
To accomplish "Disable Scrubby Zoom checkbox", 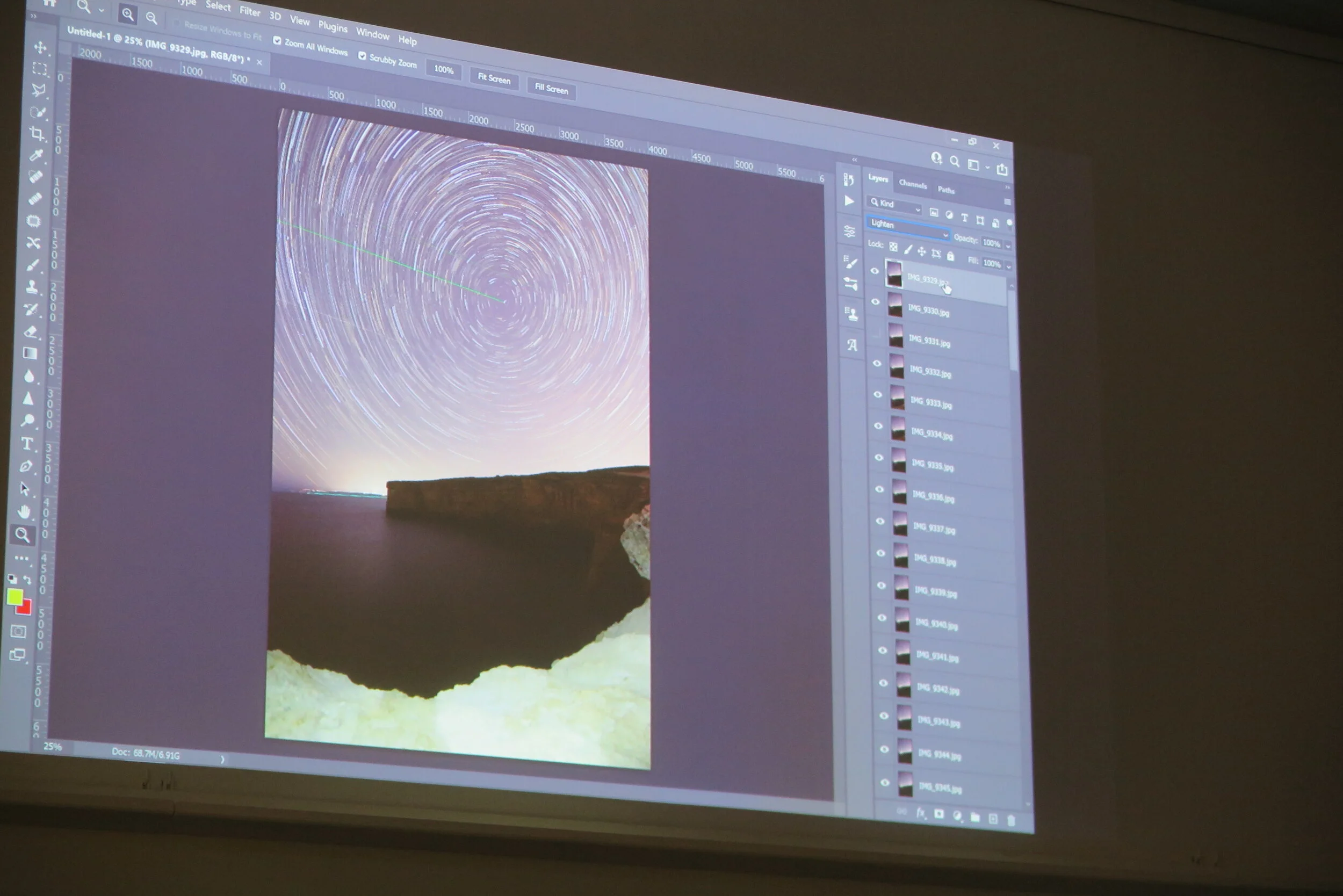I will click(362, 55).
